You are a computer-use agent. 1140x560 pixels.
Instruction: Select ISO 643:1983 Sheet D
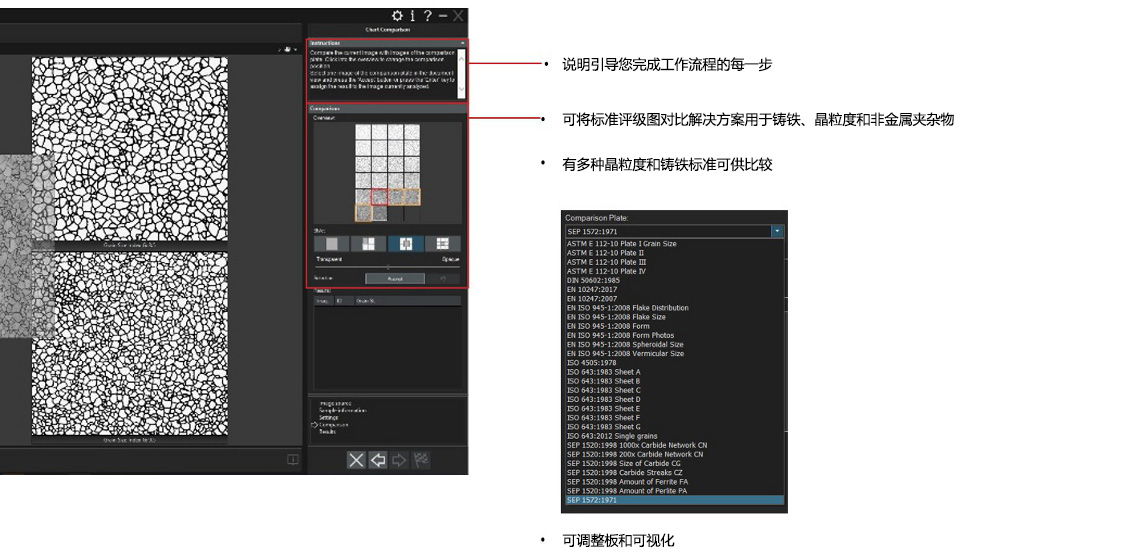point(603,399)
